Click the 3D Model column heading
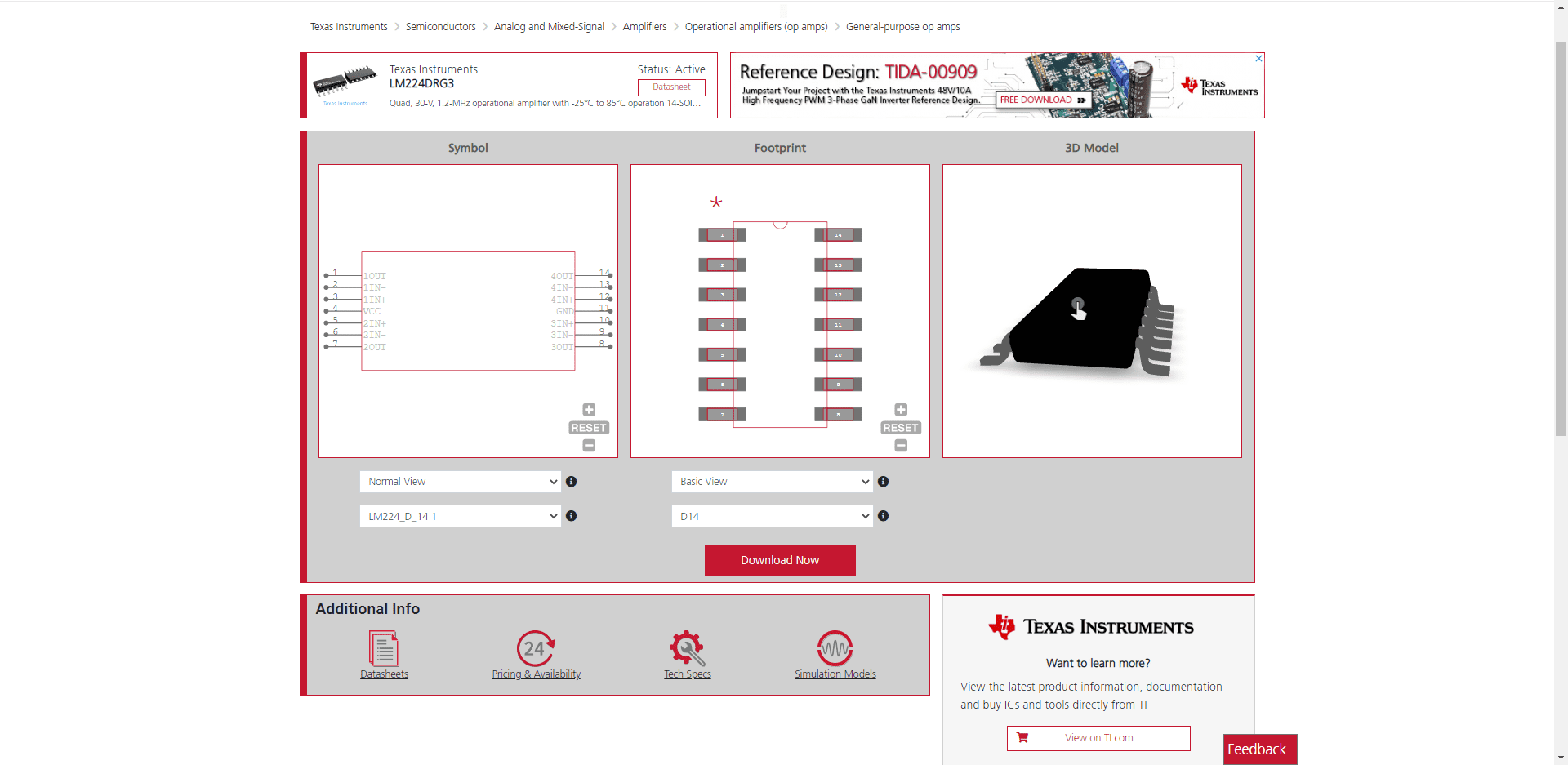This screenshot has height=765, width=1568. click(1092, 148)
